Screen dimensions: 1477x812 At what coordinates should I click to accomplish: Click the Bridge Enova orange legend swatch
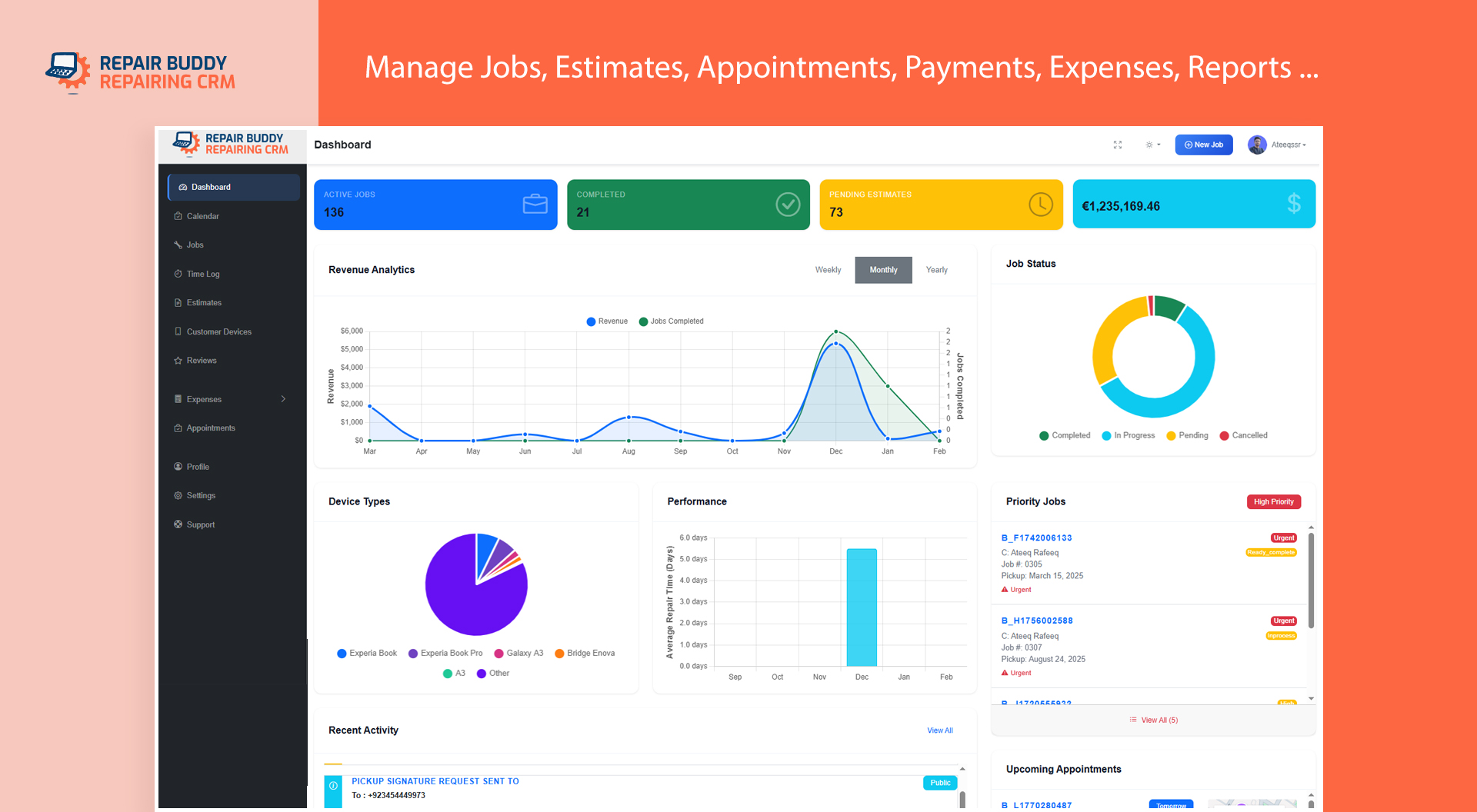(x=559, y=654)
